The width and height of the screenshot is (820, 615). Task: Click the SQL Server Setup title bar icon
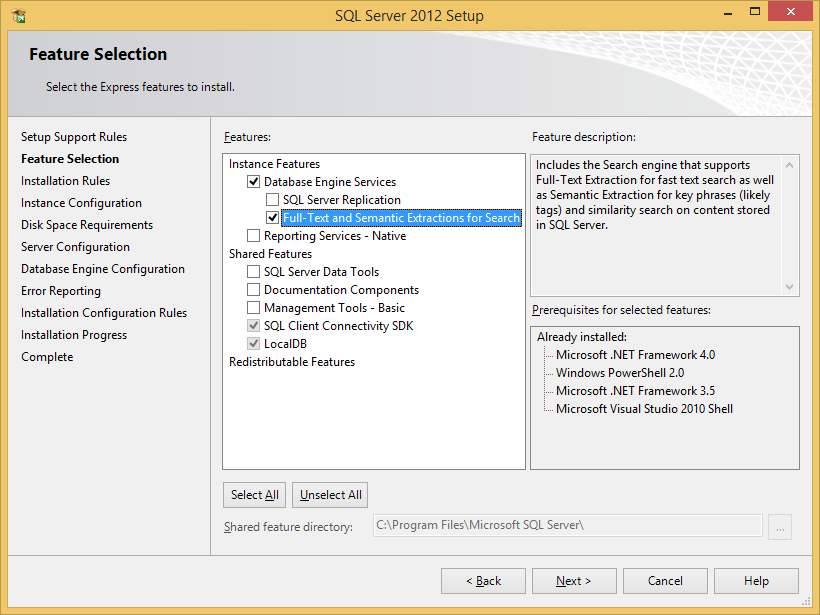(18, 16)
